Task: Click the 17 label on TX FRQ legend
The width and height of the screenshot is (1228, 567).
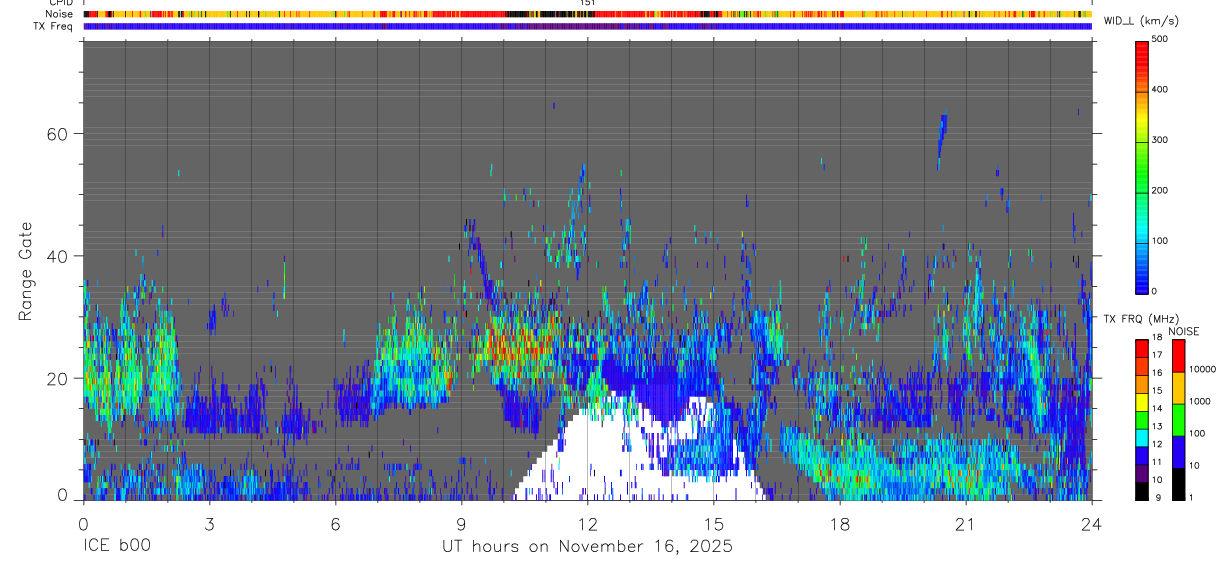Action: click(1157, 354)
